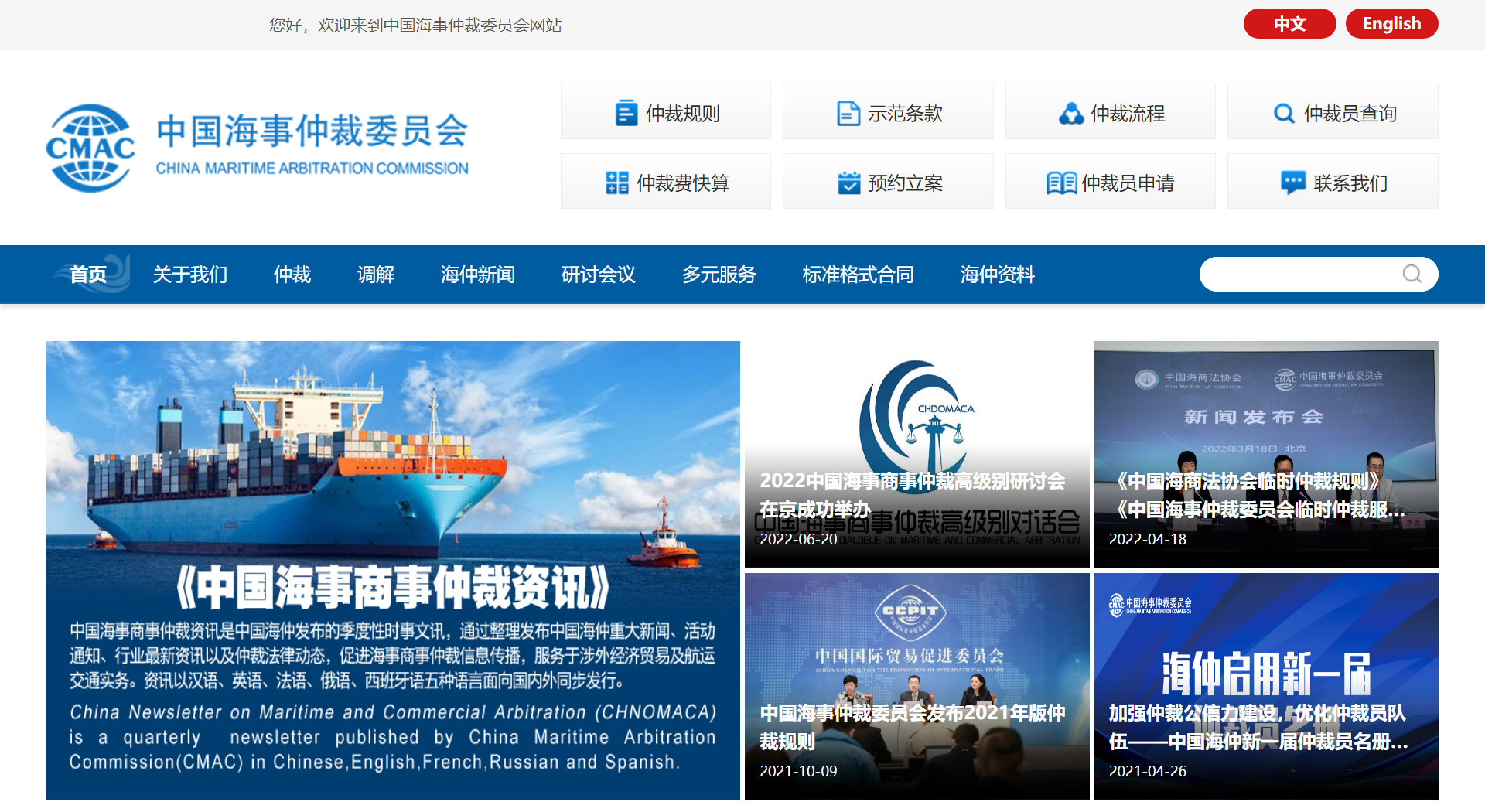The width and height of the screenshot is (1485, 812).
Task: Open the 2022-06-20 研讨会 news card
Action: coord(917,455)
